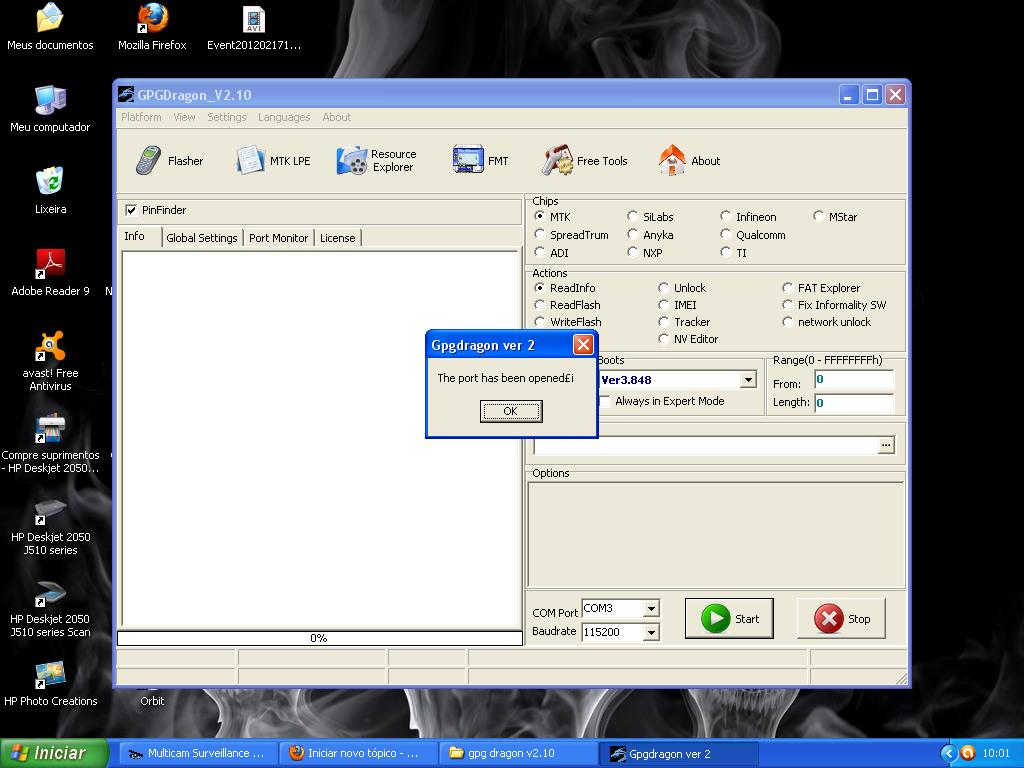Open the Platform menu

coord(141,117)
